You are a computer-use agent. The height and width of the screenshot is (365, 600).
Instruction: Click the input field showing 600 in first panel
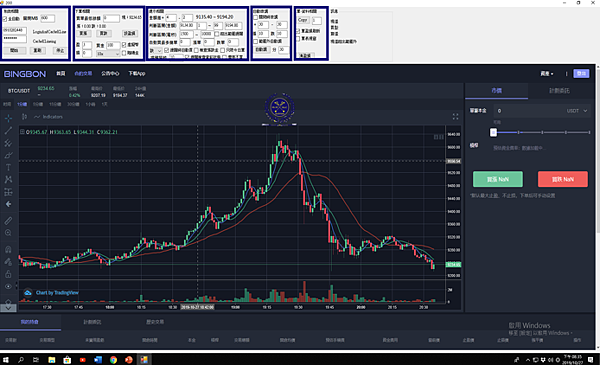click(x=47, y=18)
